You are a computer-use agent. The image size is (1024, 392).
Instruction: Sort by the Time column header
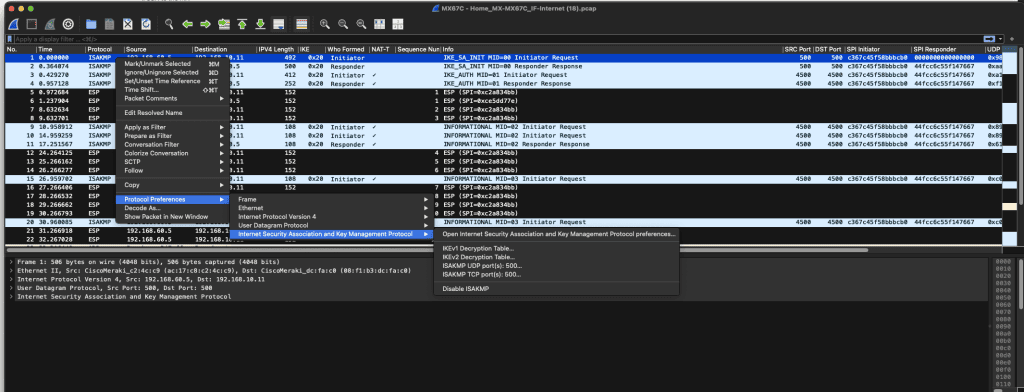(60, 49)
